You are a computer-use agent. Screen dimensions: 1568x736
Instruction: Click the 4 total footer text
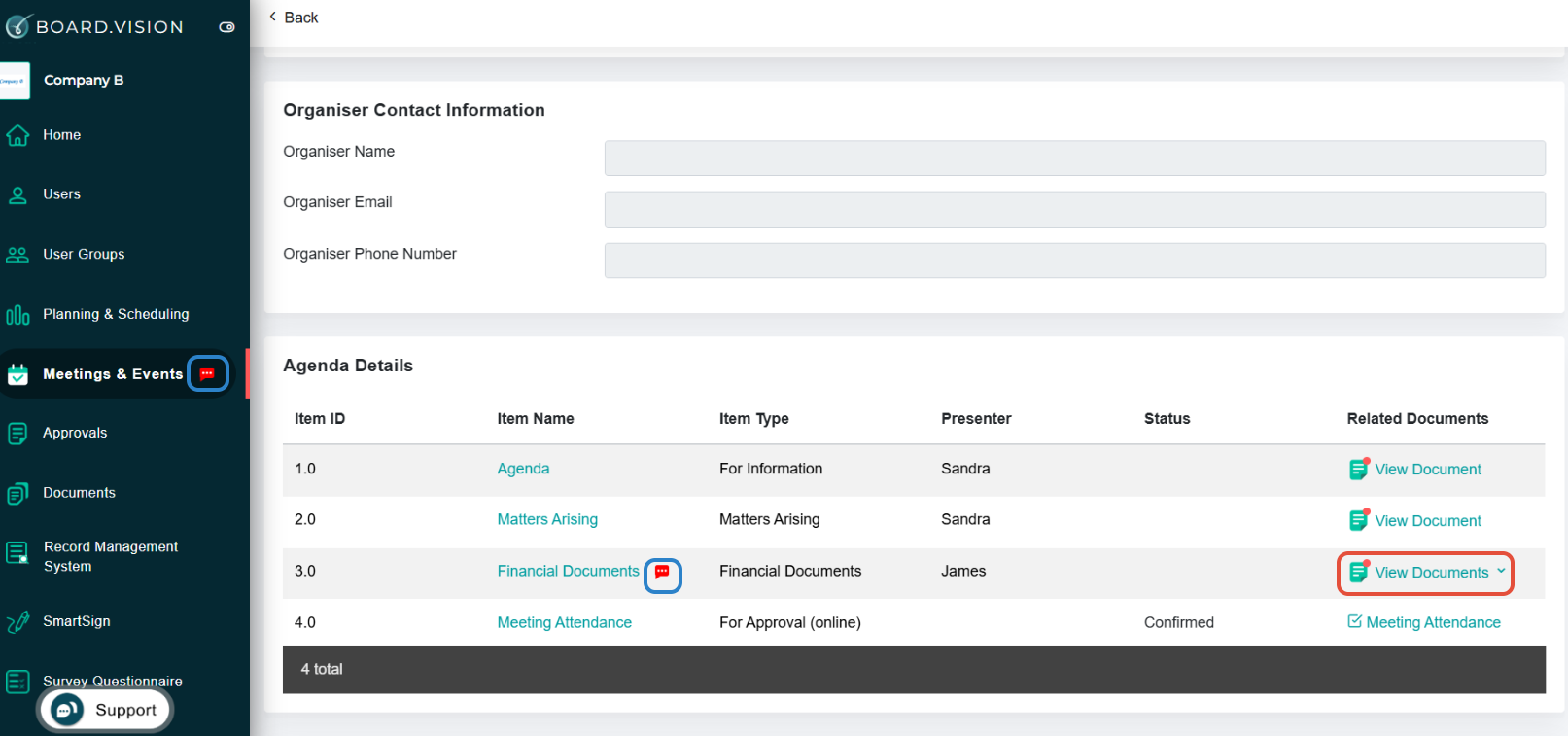tap(322, 669)
